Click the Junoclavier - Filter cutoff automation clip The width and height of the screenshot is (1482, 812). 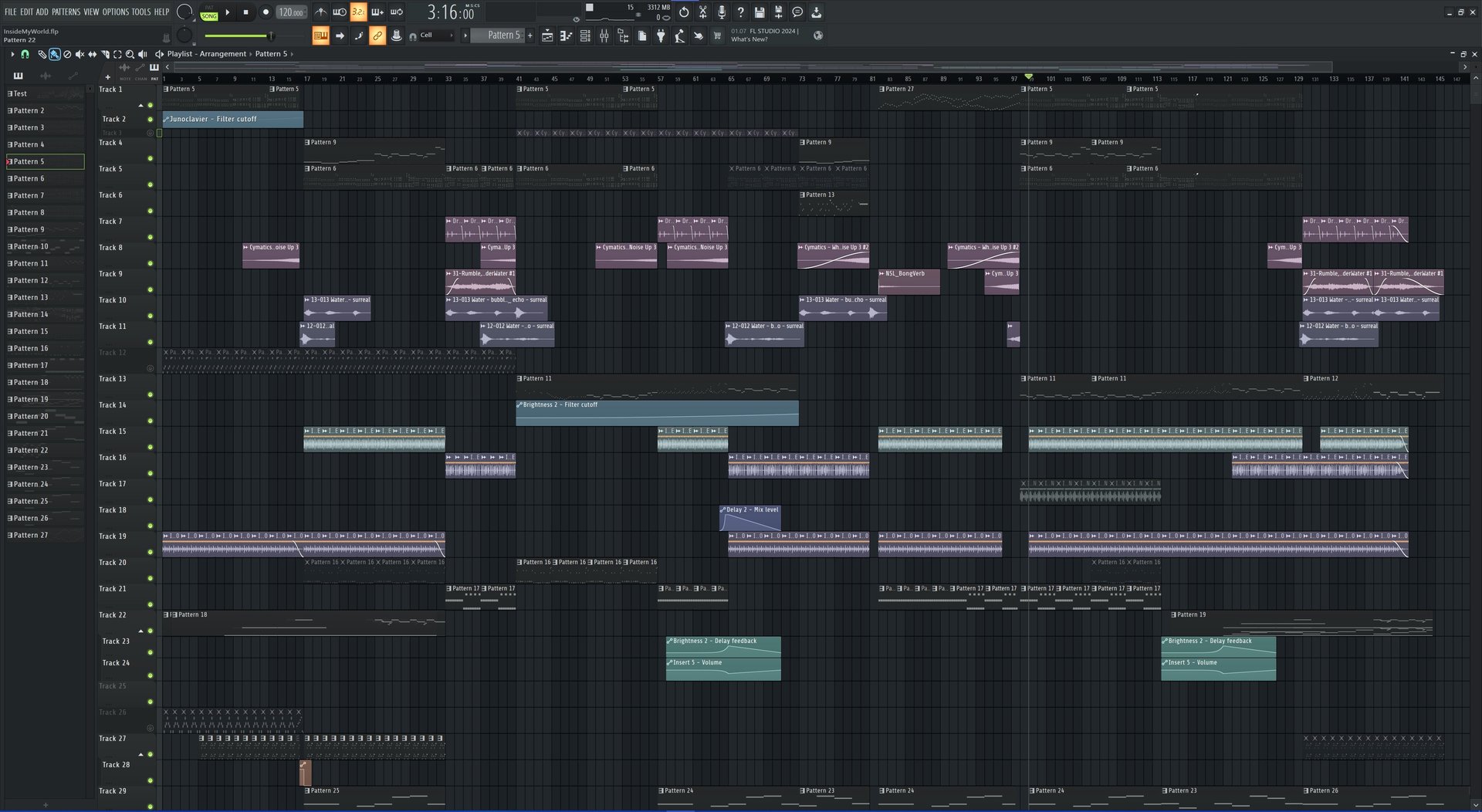[x=232, y=120]
